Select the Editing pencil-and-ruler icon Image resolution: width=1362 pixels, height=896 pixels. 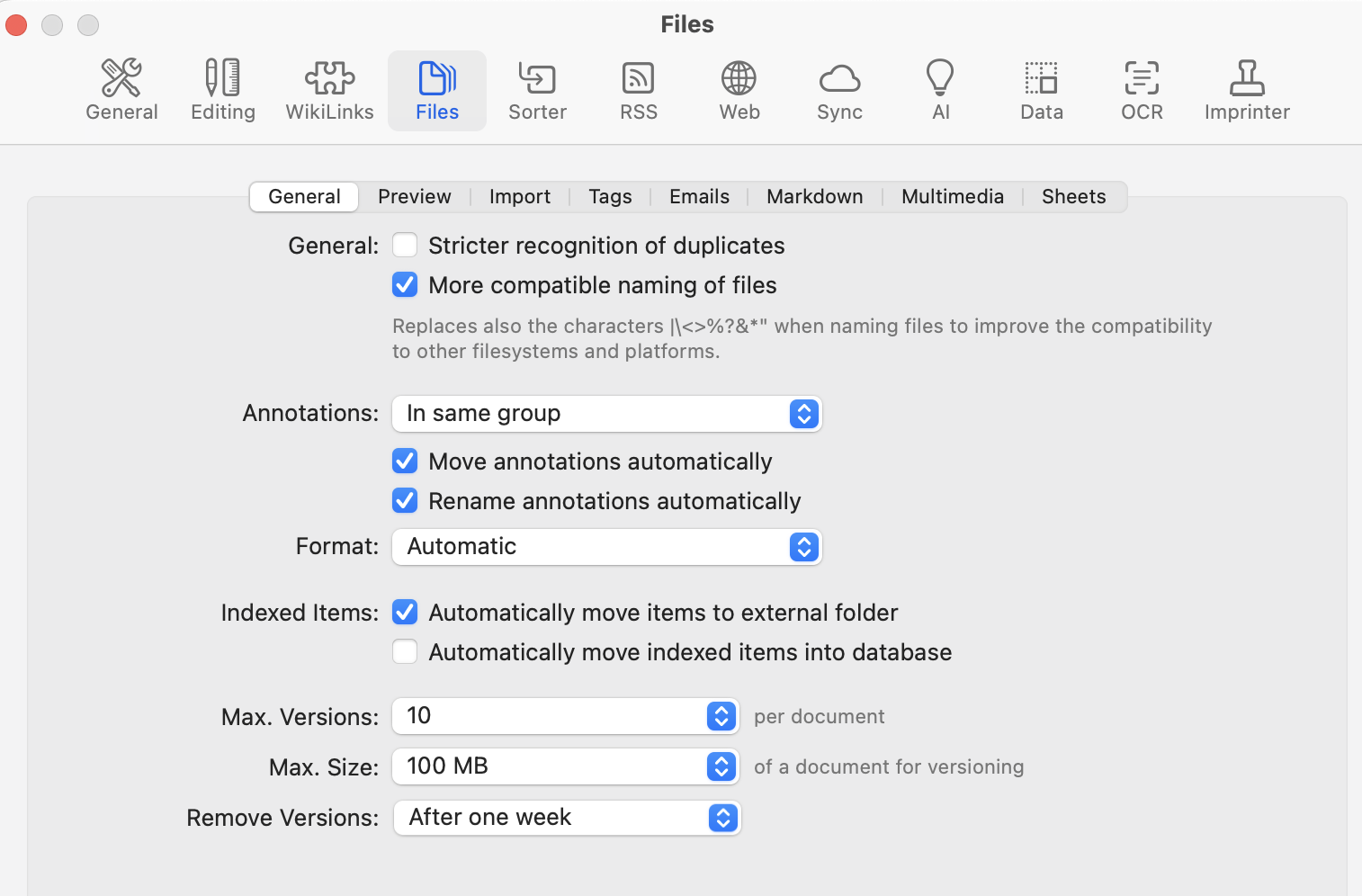(223, 90)
